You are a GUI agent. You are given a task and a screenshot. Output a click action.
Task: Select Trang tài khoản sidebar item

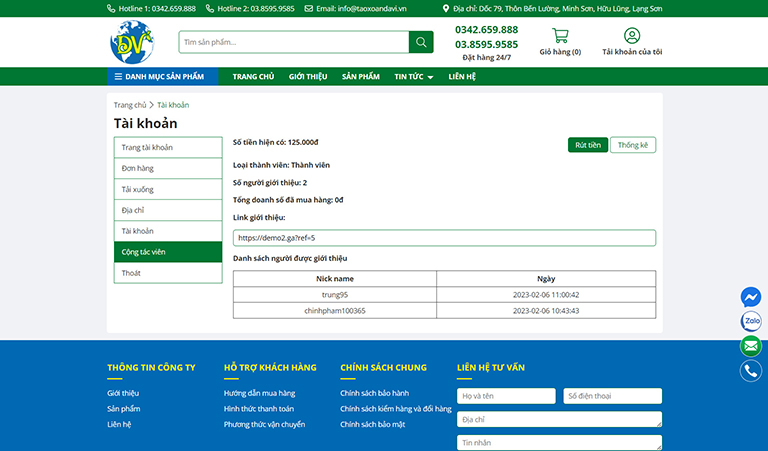168,147
